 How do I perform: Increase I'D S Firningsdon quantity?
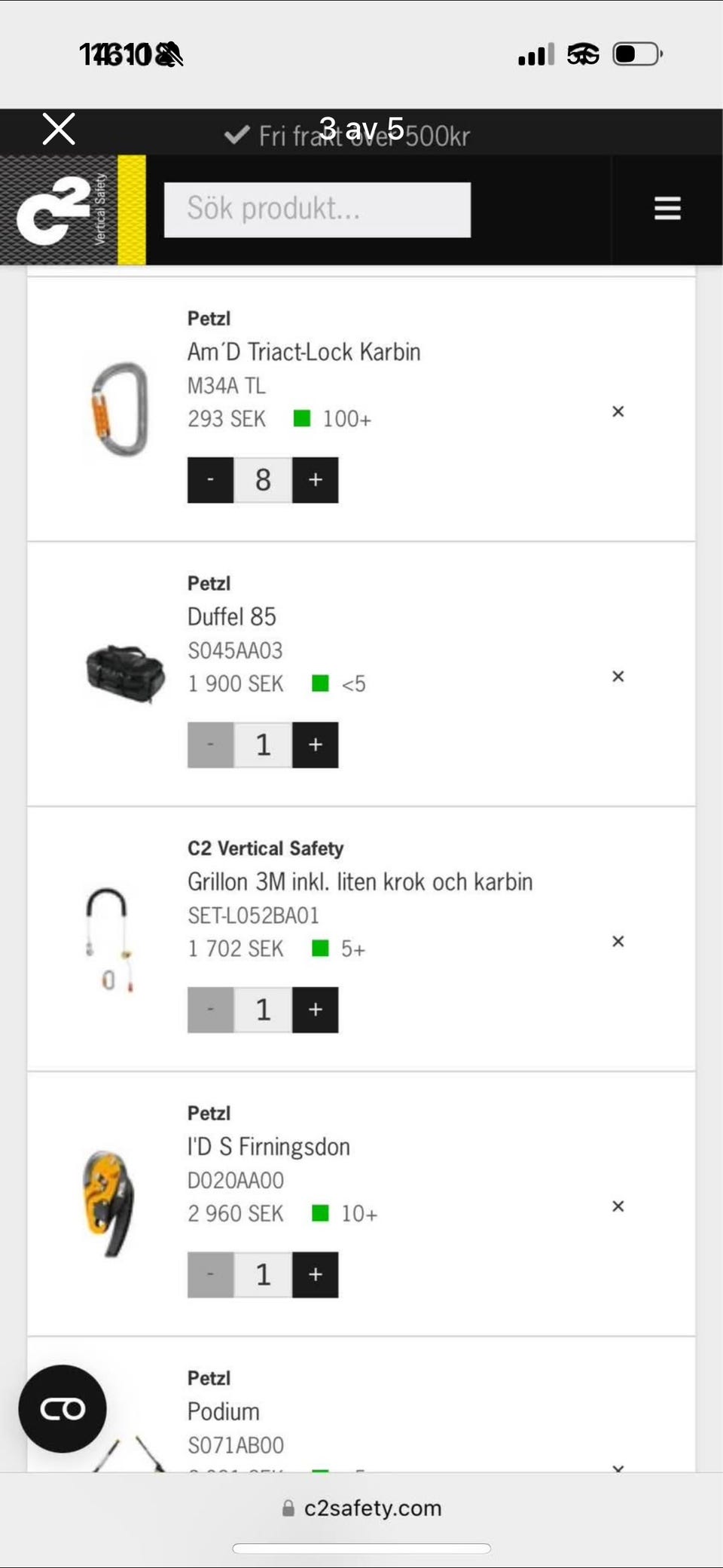pyautogui.click(x=316, y=1275)
